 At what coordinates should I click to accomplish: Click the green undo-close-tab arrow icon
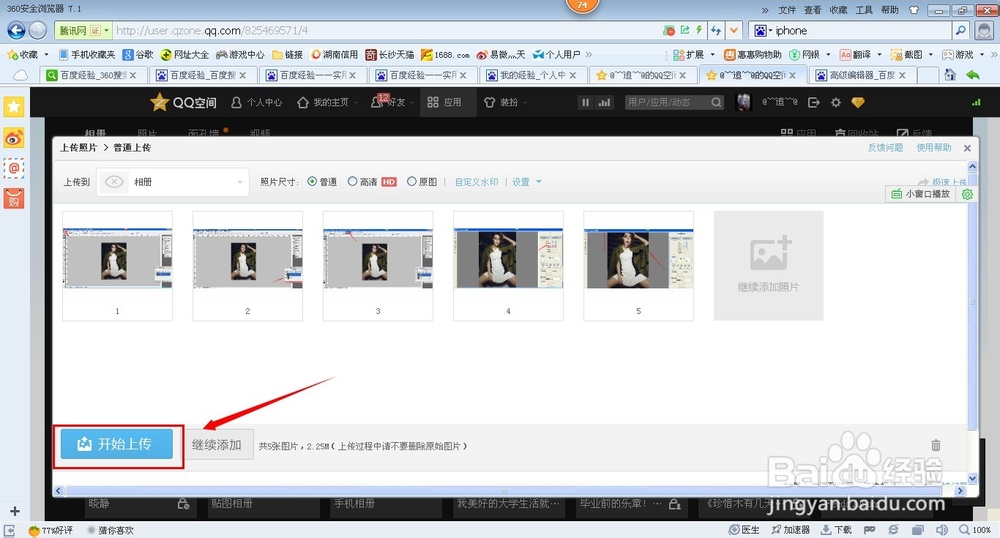973,75
